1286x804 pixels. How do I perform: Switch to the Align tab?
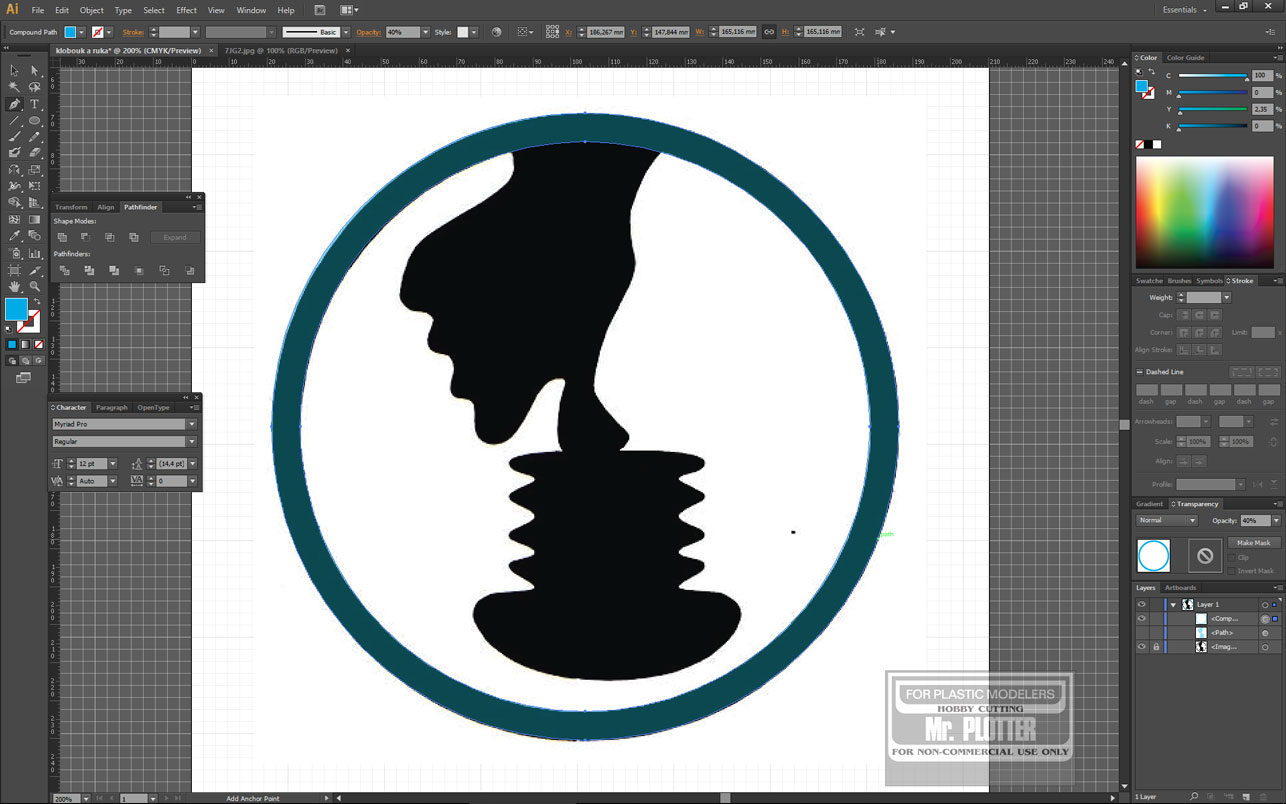[x=106, y=207]
